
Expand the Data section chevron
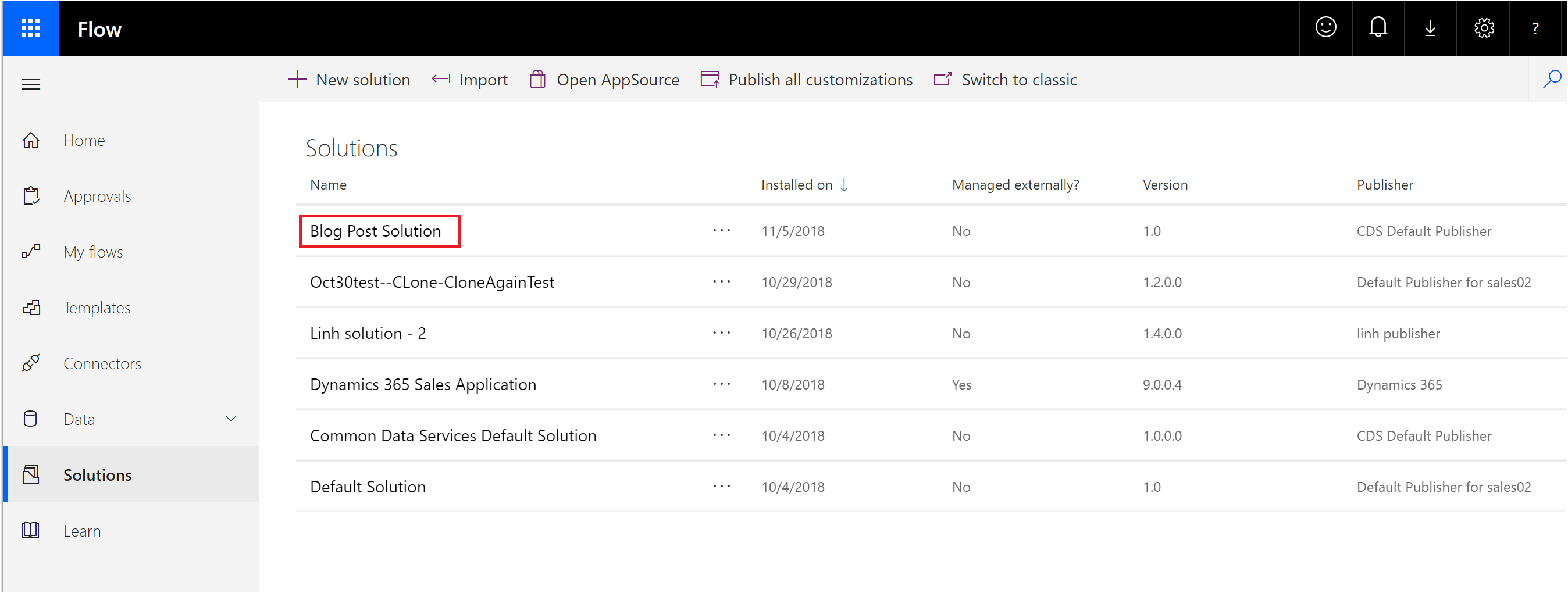point(231,419)
